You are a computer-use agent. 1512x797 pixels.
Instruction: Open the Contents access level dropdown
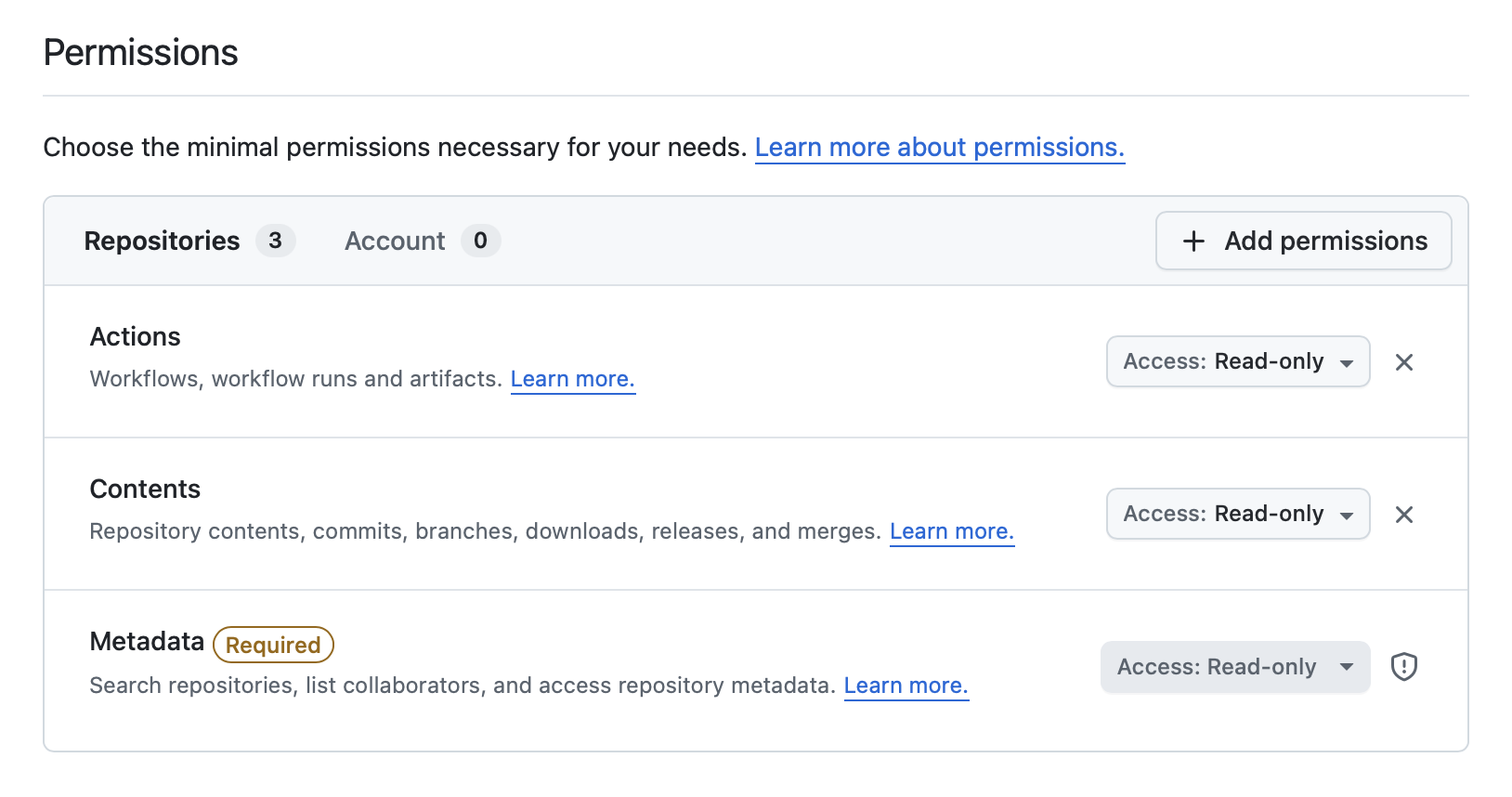1237,515
